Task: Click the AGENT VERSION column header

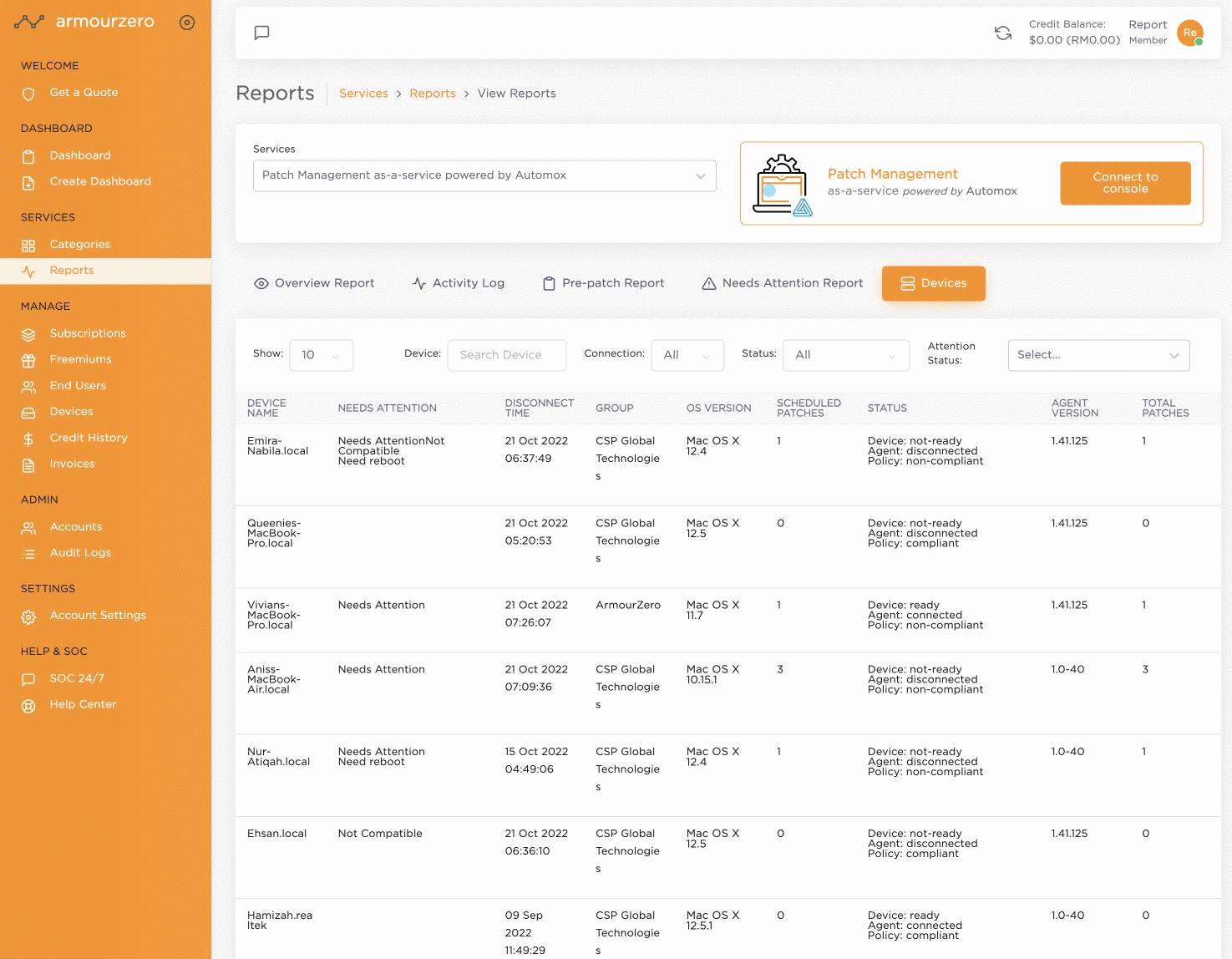Action: coord(1075,408)
